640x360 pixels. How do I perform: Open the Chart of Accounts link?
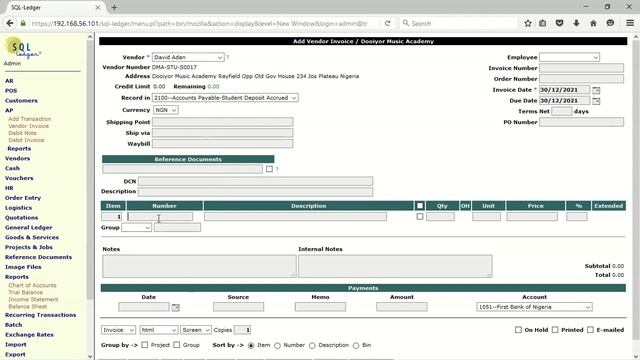pos(32,285)
